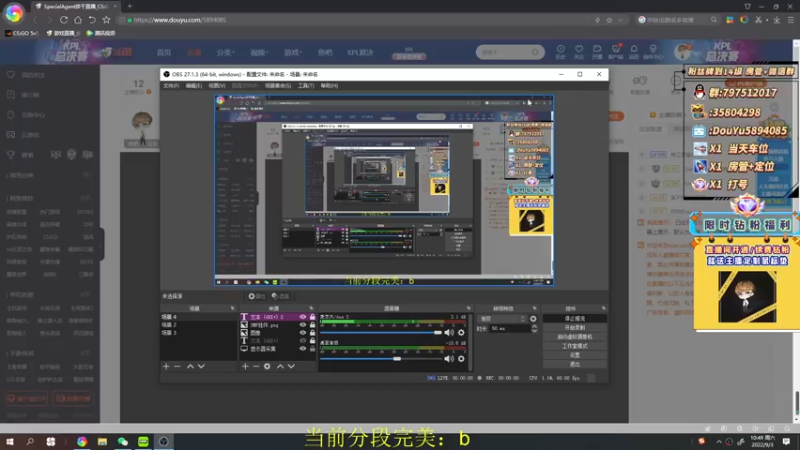Select 场景 2 in scenes list
Viewport: 800px width, 450px height.
click(169, 325)
